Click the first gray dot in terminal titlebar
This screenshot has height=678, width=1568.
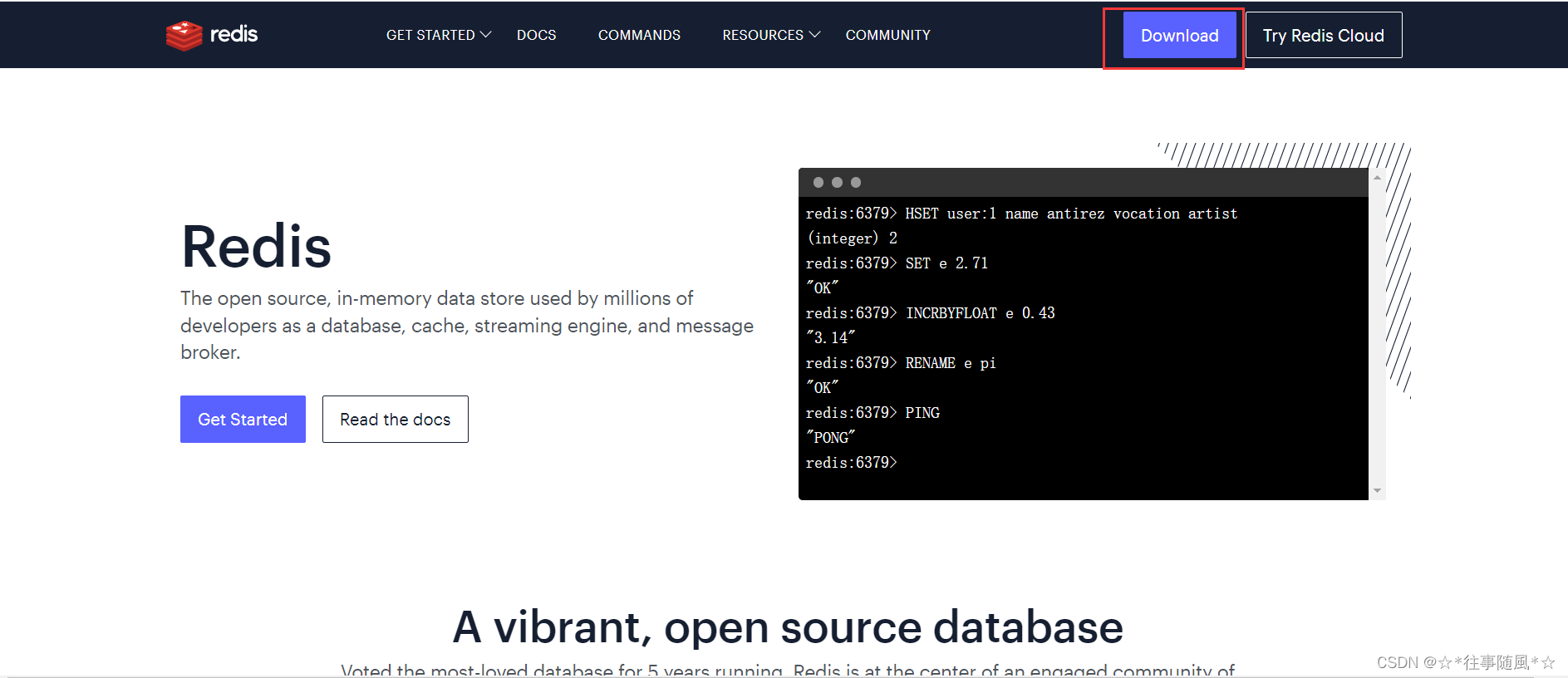click(818, 183)
